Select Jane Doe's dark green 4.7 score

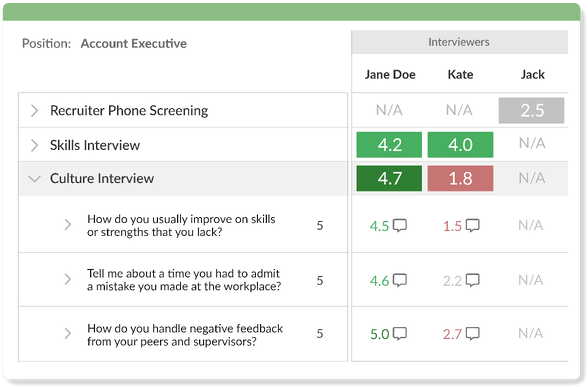pyautogui.click(x=389, y=178)
